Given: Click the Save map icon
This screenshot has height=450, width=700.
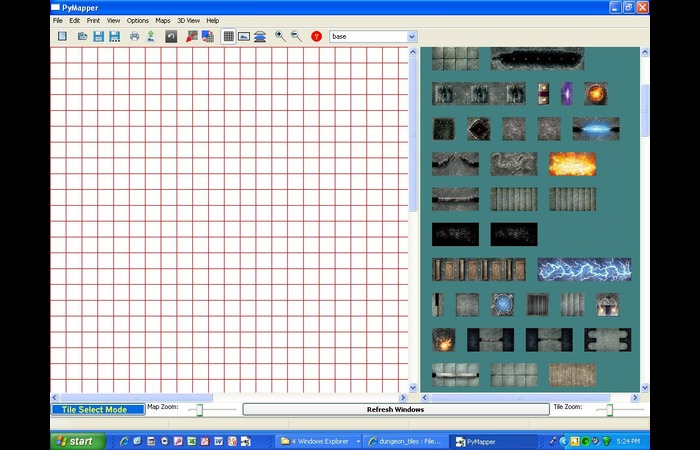Looking at the screenshot, I should pyautogui.click(x=98, y=36).
